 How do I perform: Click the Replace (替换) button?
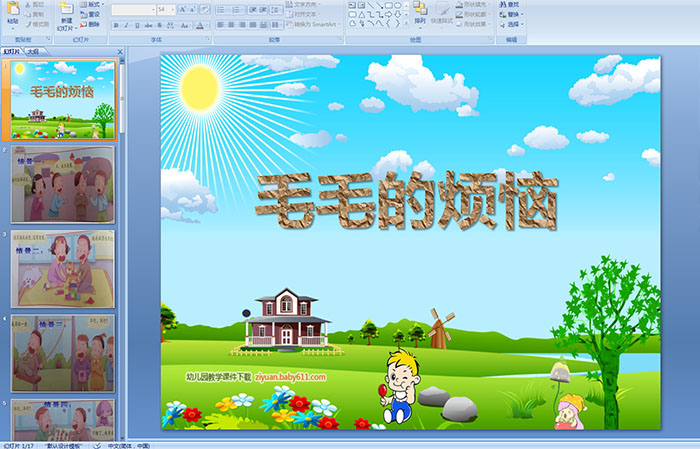[512, 15]
